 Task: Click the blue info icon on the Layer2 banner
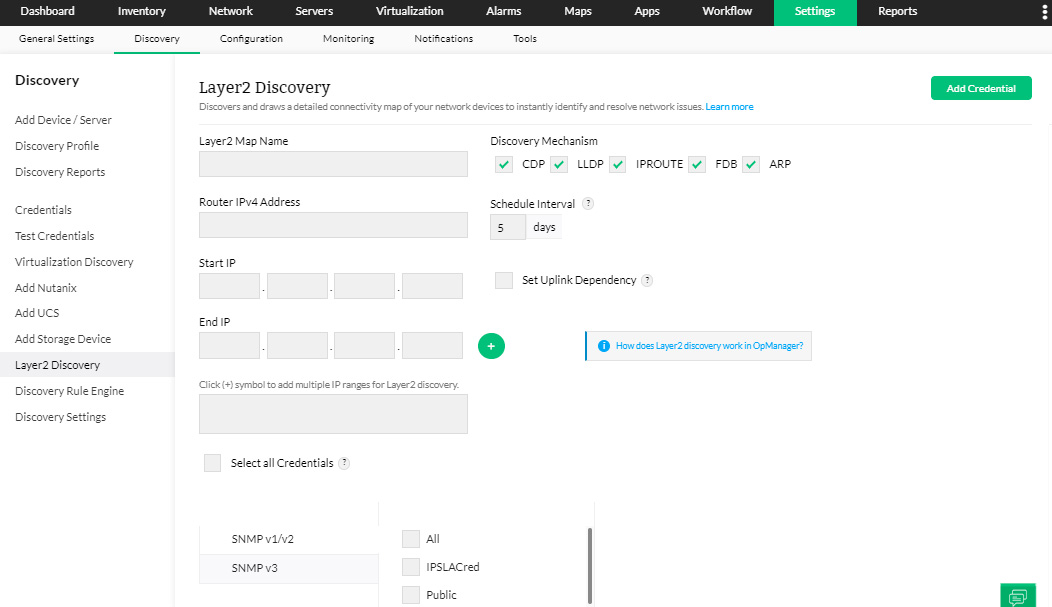pos(603,345)
